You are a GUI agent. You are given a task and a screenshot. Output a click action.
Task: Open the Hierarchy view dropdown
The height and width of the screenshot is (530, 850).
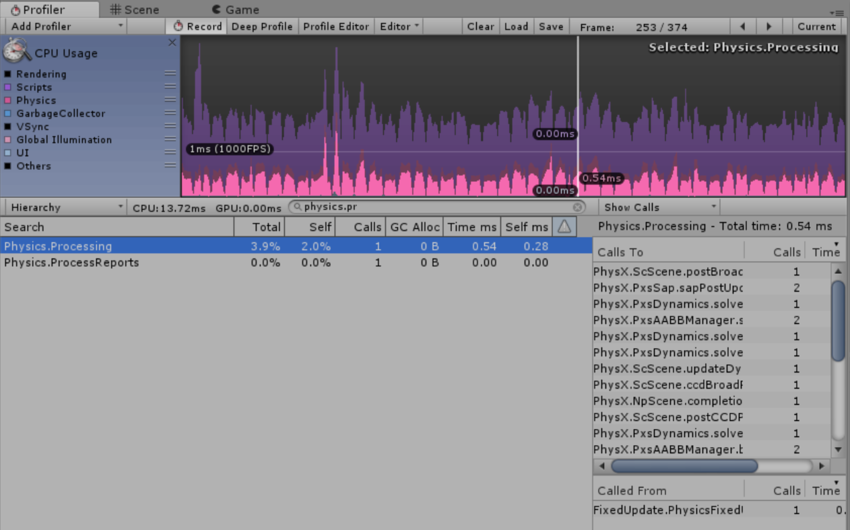(66, 208)
